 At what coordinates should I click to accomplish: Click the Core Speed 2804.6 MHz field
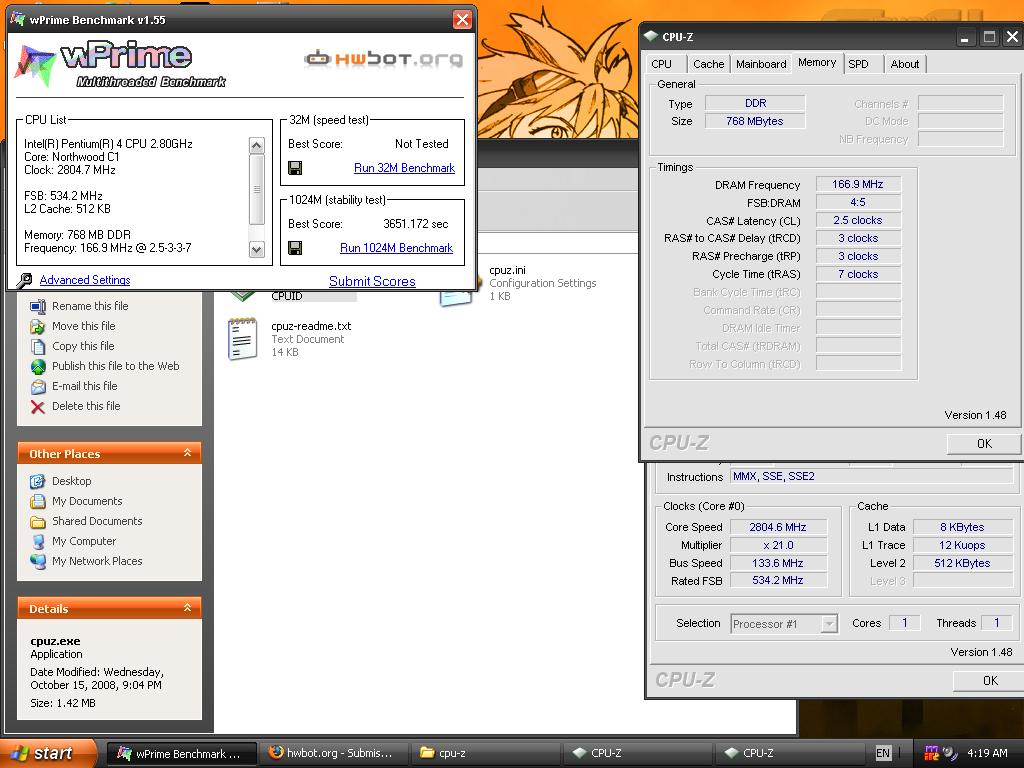tap(778, 527)
